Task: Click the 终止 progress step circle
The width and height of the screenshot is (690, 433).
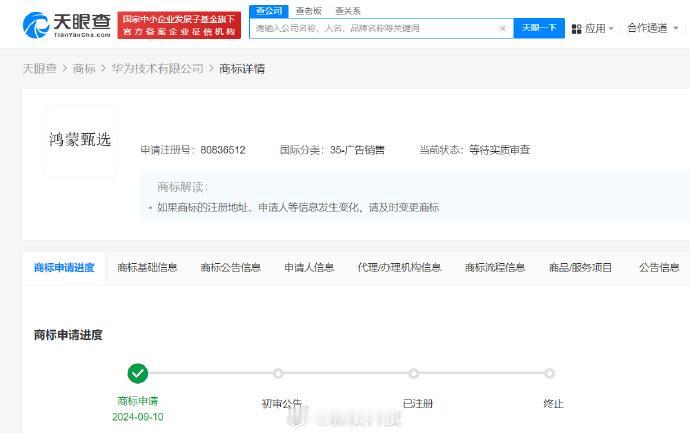Action: 549,374
